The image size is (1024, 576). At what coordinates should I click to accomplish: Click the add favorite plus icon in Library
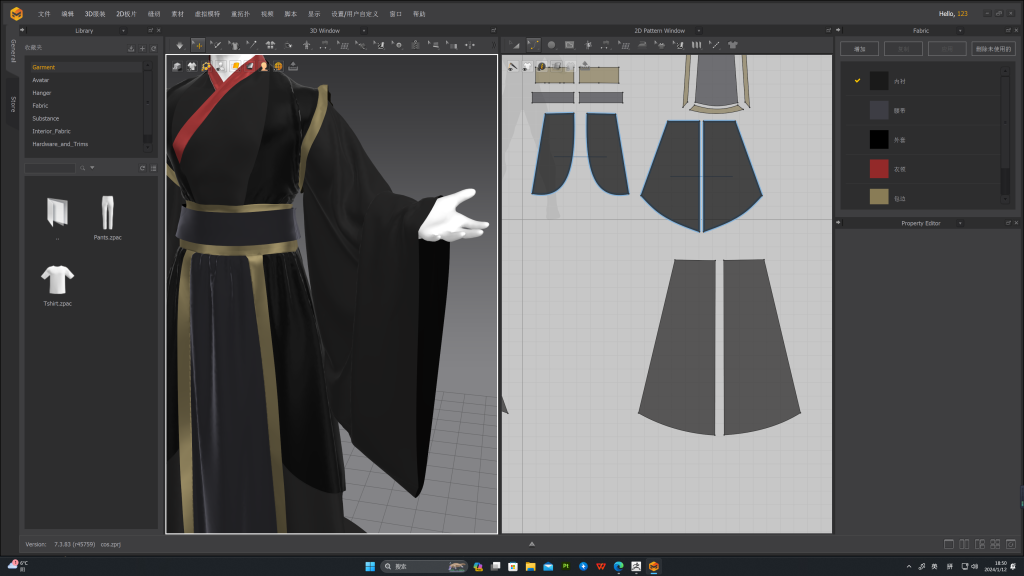(x=142, y=48)
